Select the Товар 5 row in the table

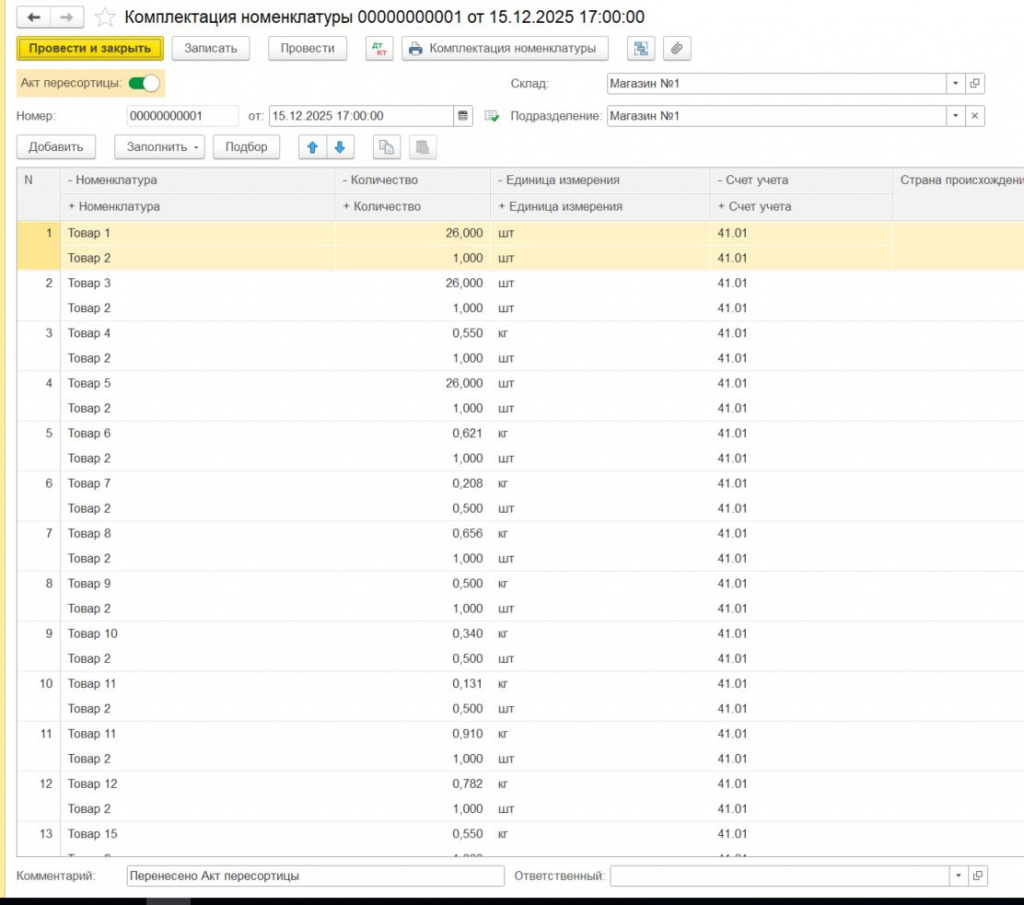[200, 383]
